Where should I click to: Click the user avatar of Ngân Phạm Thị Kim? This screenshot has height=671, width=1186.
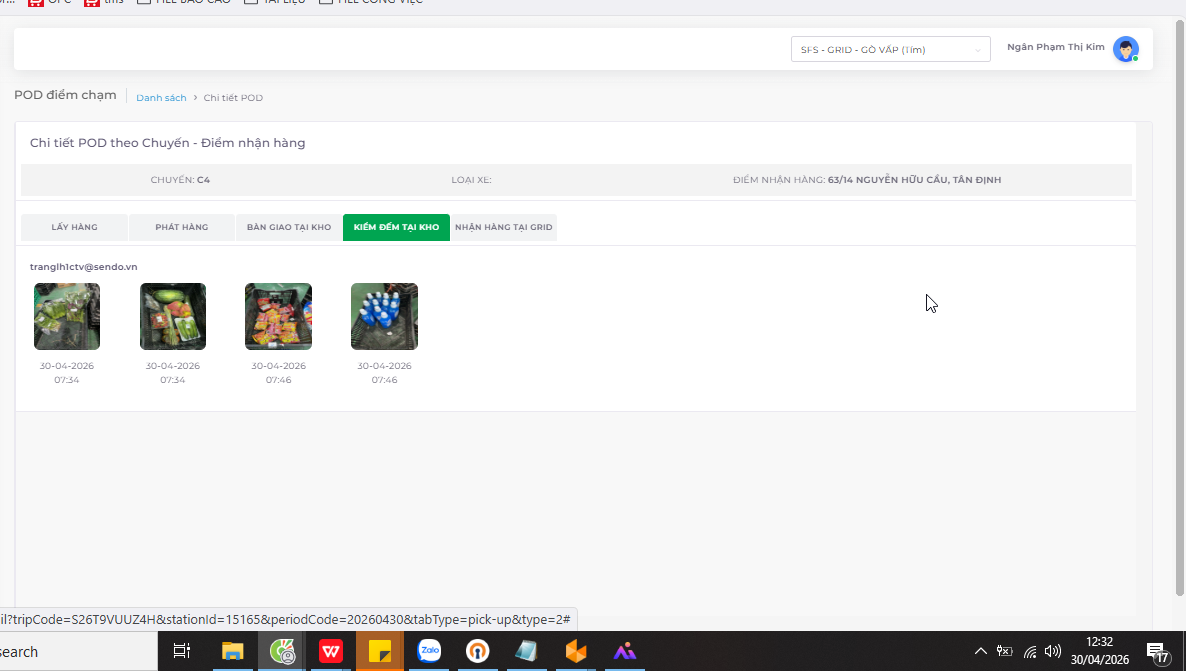coord(1125,49)
